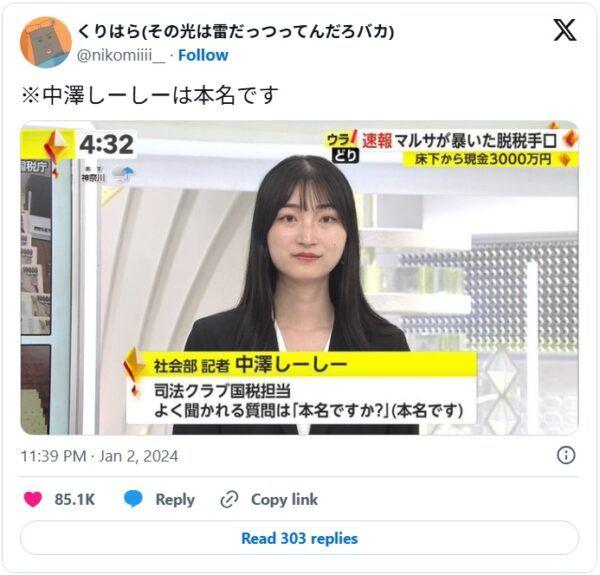
Task: Open the くりはら display name profile link
Action: click(236, 31)
